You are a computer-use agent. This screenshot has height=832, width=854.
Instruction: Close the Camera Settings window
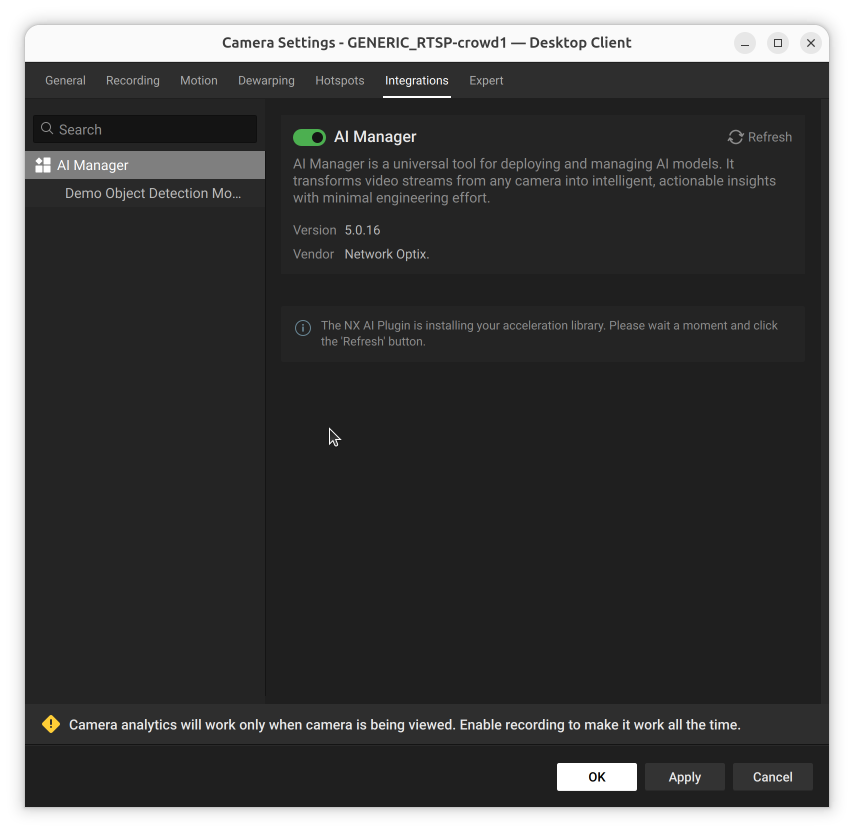coord(810,43)
